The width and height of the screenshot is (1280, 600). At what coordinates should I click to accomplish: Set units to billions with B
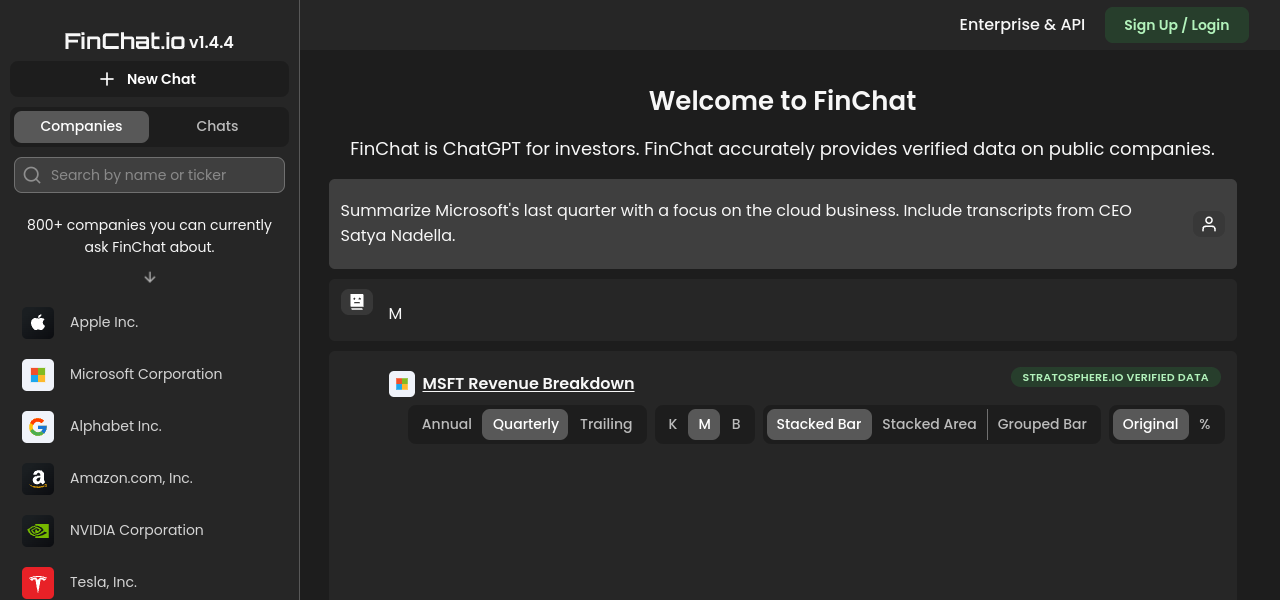click(736, 424)
